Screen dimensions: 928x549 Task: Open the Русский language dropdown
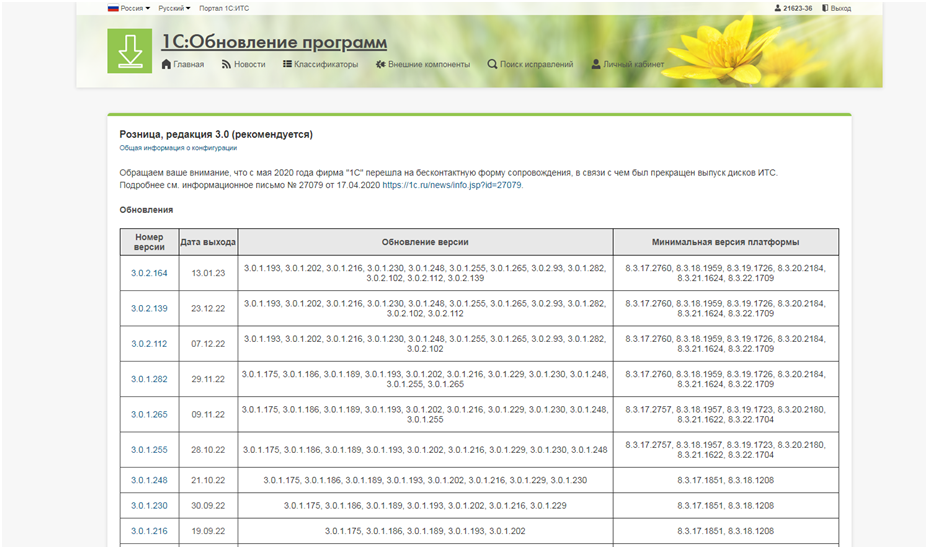pos(174,8)
